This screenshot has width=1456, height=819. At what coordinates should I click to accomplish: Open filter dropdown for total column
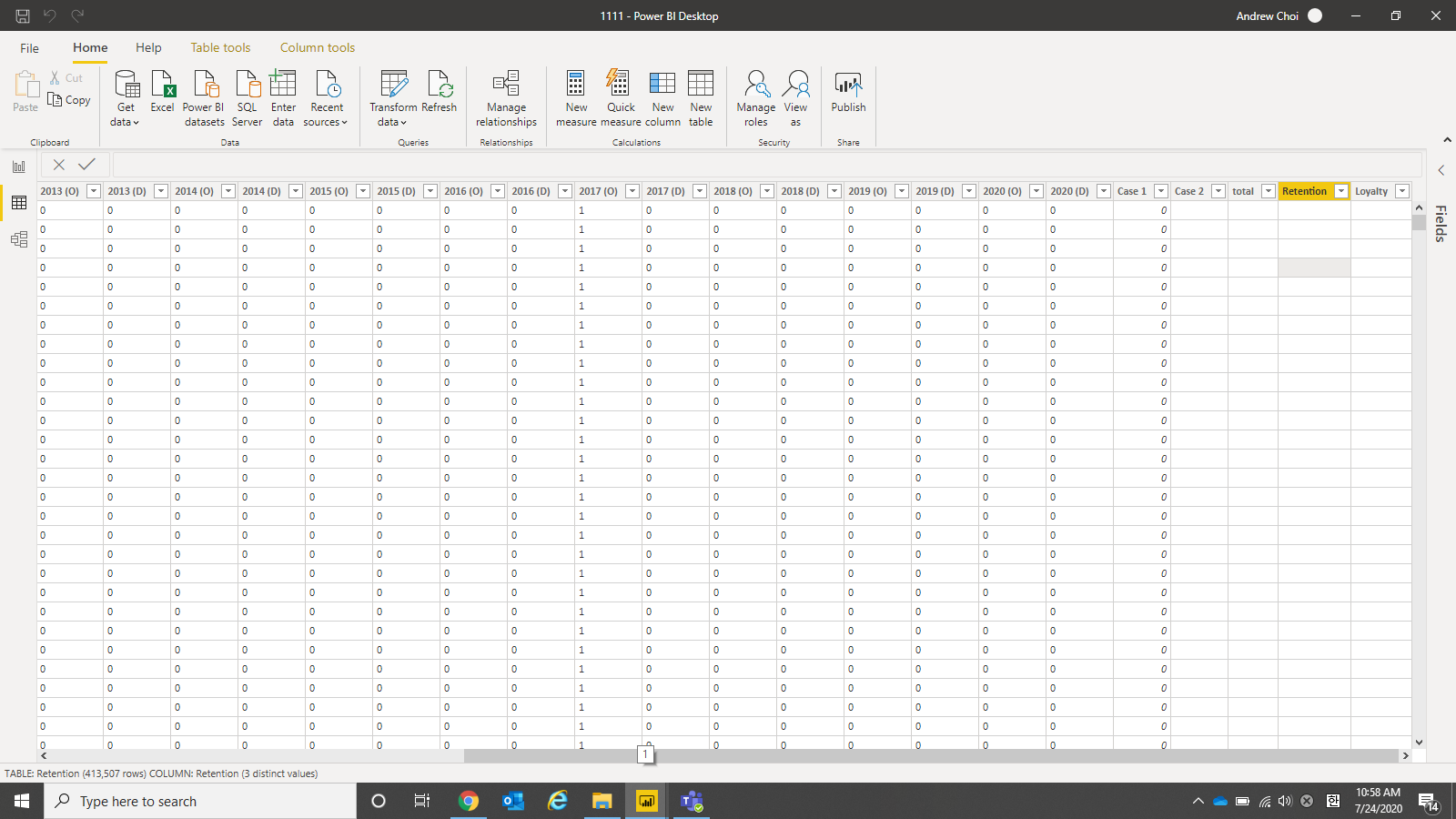[1269, 191]
